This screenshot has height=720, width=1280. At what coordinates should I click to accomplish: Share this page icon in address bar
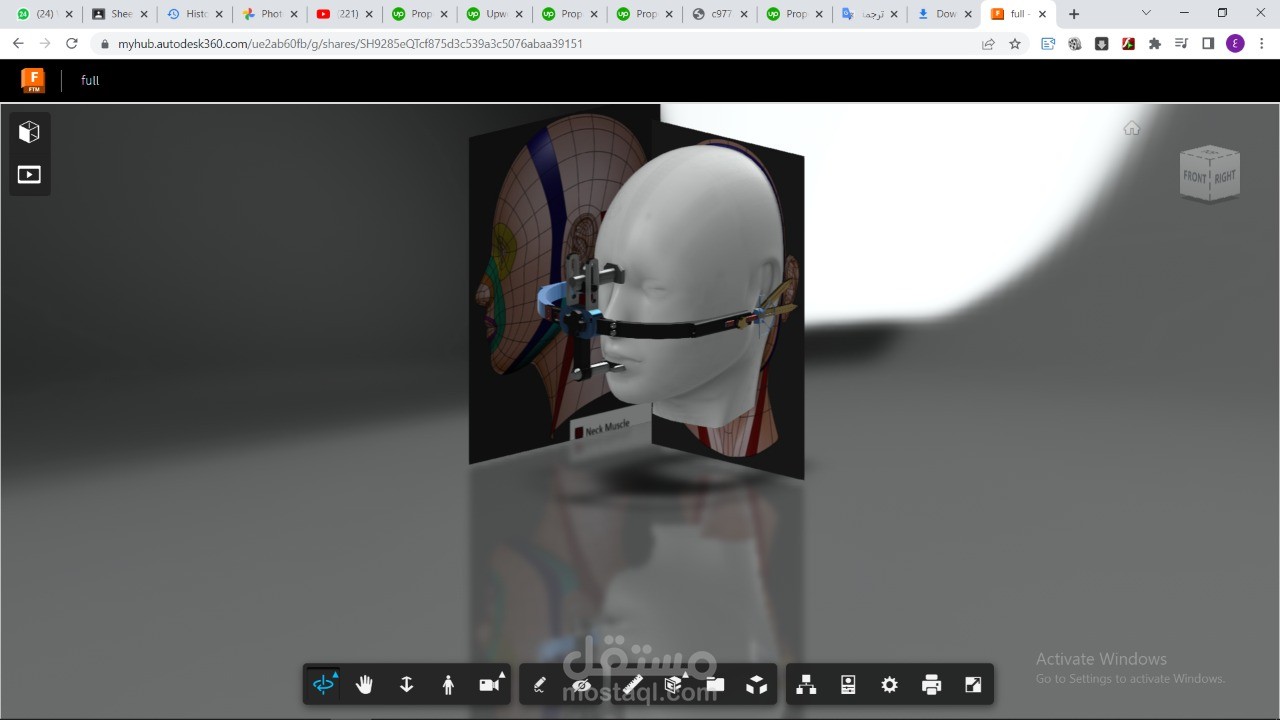coord(988,44)
